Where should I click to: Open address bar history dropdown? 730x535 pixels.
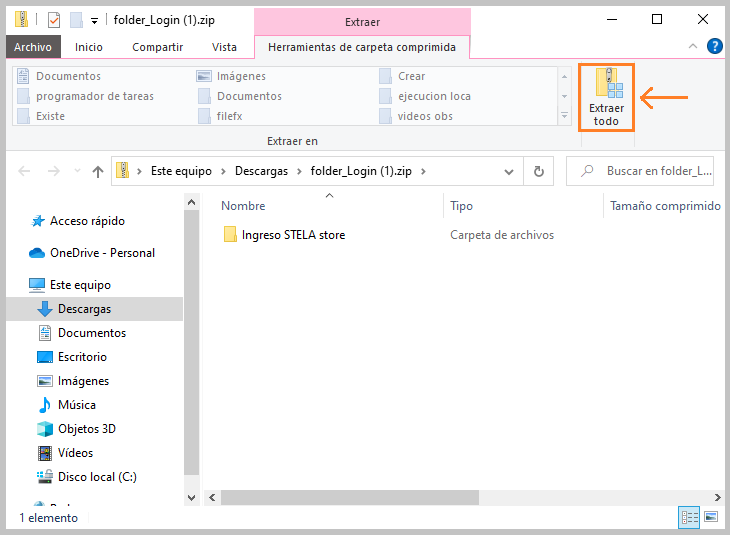(x=509, y=172)
